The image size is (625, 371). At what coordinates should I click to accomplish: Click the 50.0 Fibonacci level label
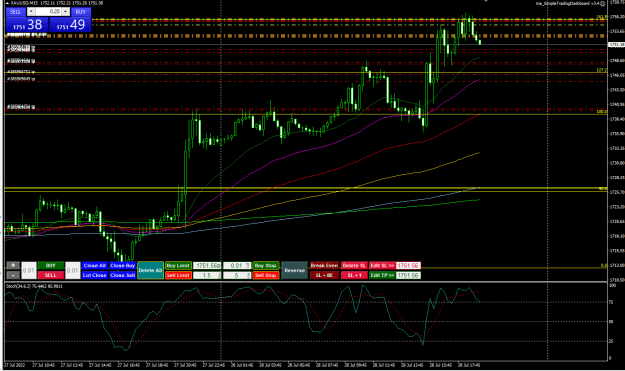coord(603,188)
